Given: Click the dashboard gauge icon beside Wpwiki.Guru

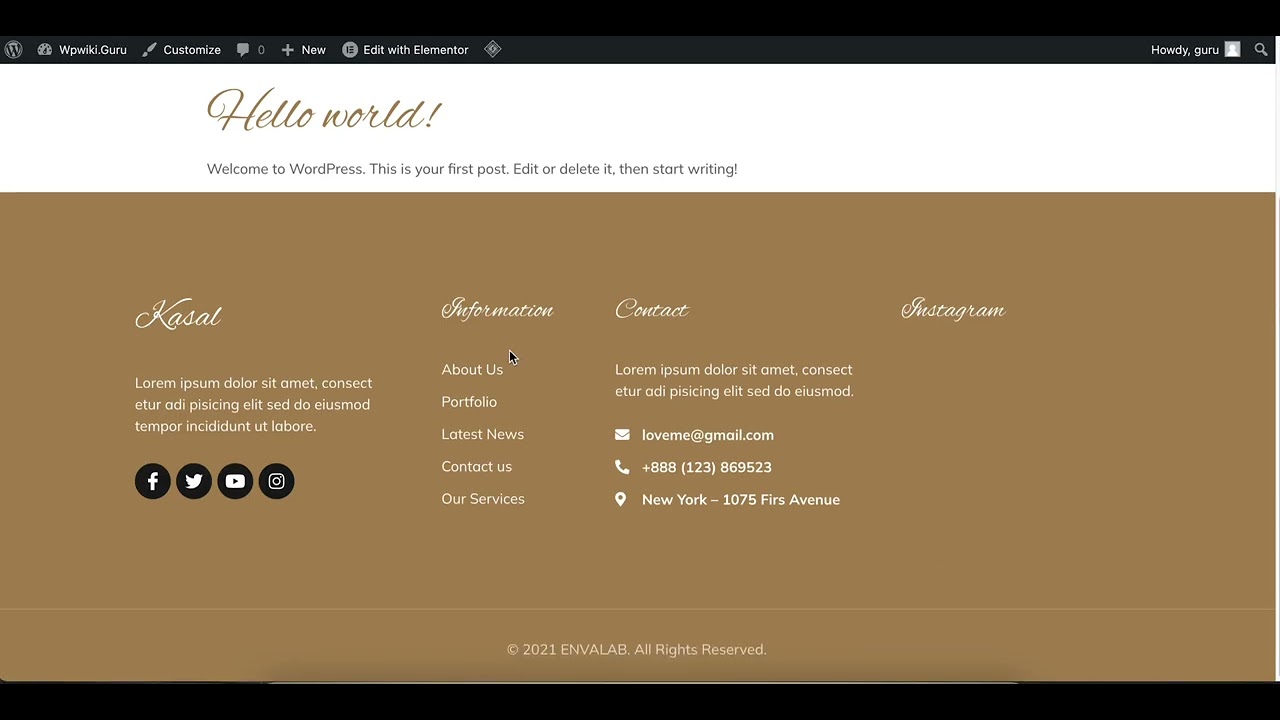Looking at the screenshot, I should [x=45, y=49].
